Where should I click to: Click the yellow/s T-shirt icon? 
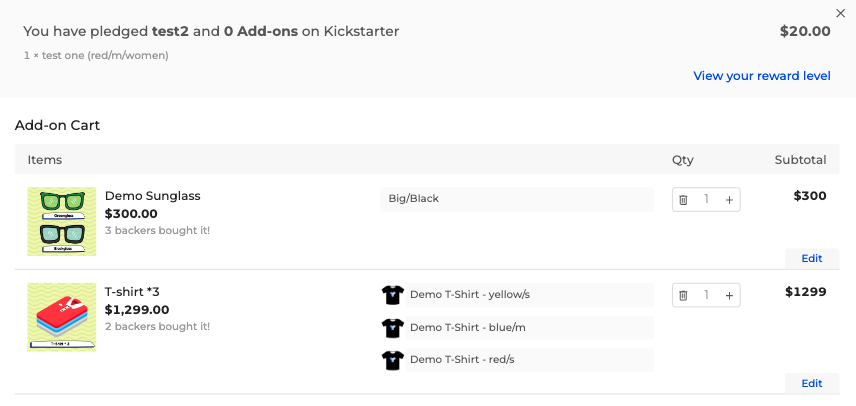pos(392,295)
